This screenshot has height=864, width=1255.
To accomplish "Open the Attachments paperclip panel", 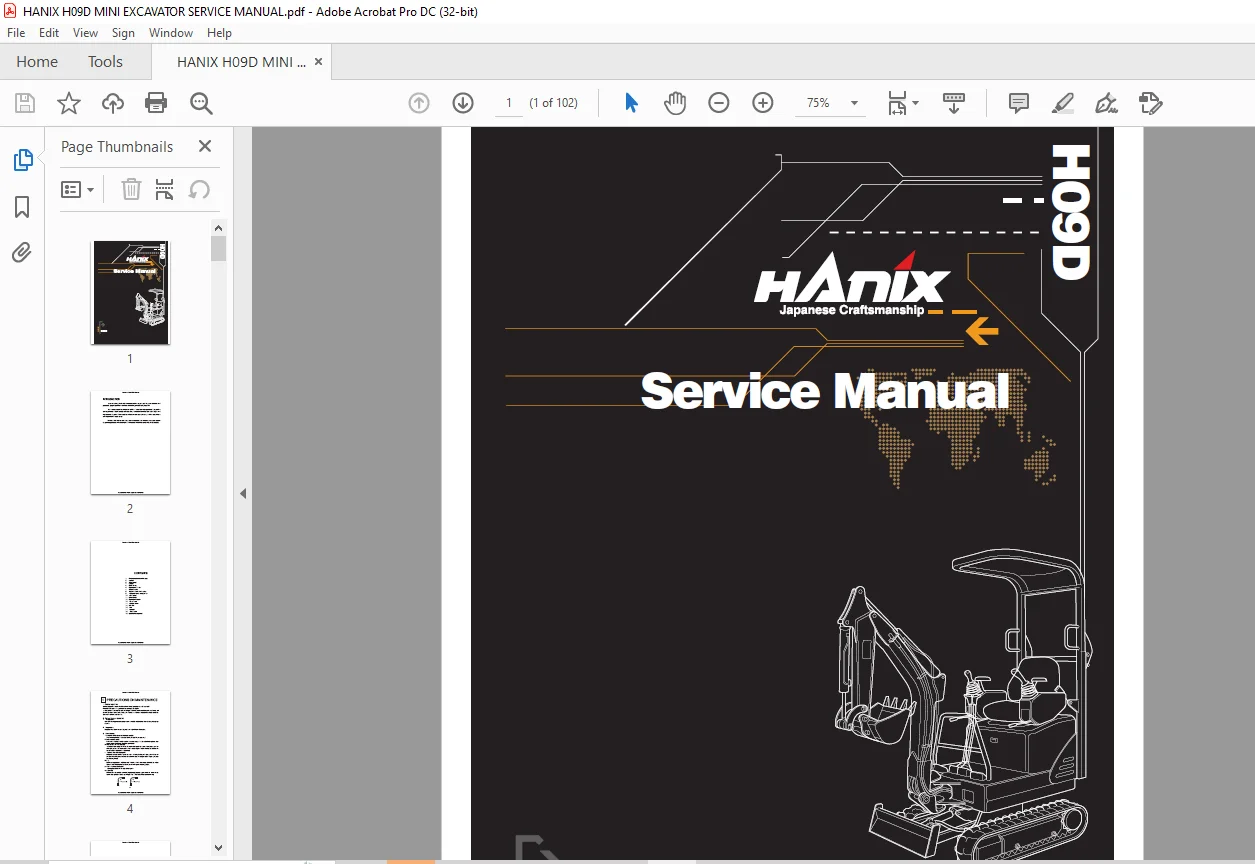I will click(x=22, y=252).
